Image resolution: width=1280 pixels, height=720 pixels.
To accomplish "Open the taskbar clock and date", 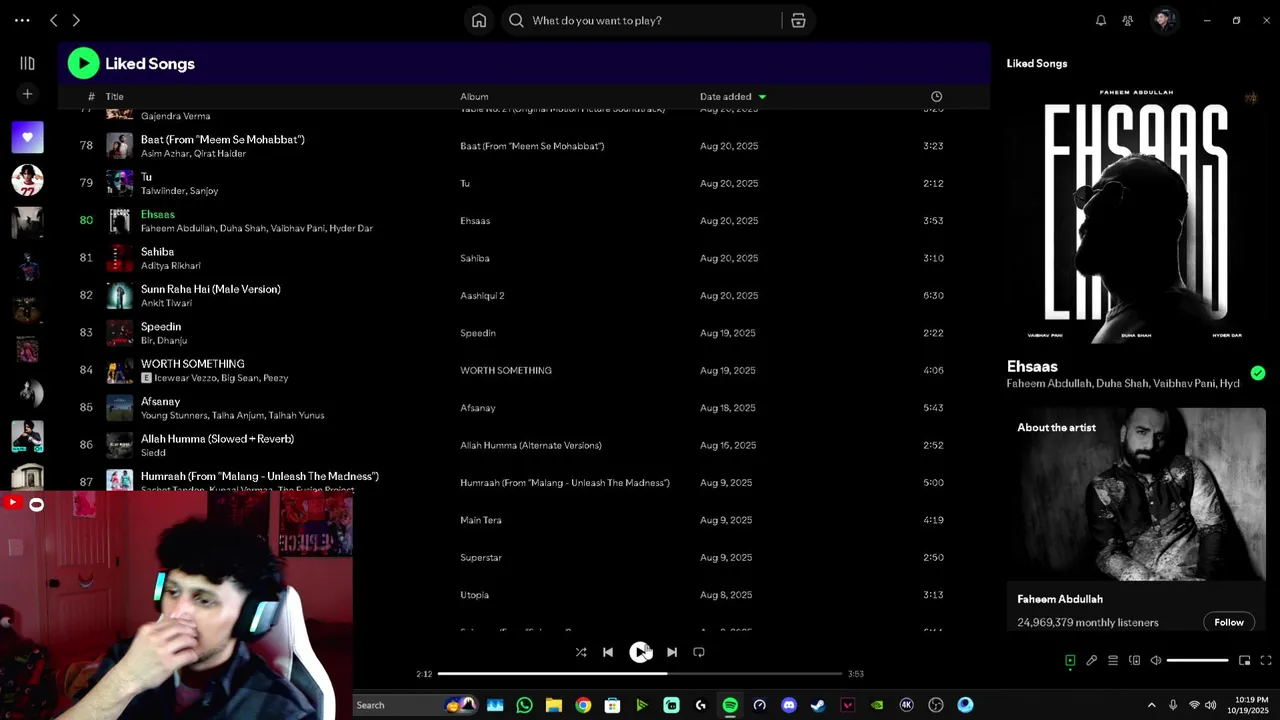I will coord(1251,705).
